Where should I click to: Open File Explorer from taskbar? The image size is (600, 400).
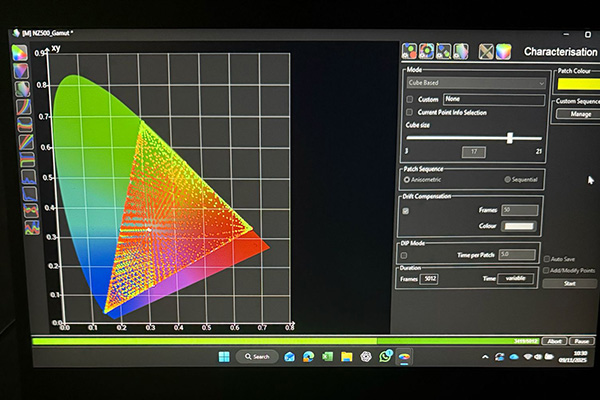pyautogui.click(x=347, y=357)
